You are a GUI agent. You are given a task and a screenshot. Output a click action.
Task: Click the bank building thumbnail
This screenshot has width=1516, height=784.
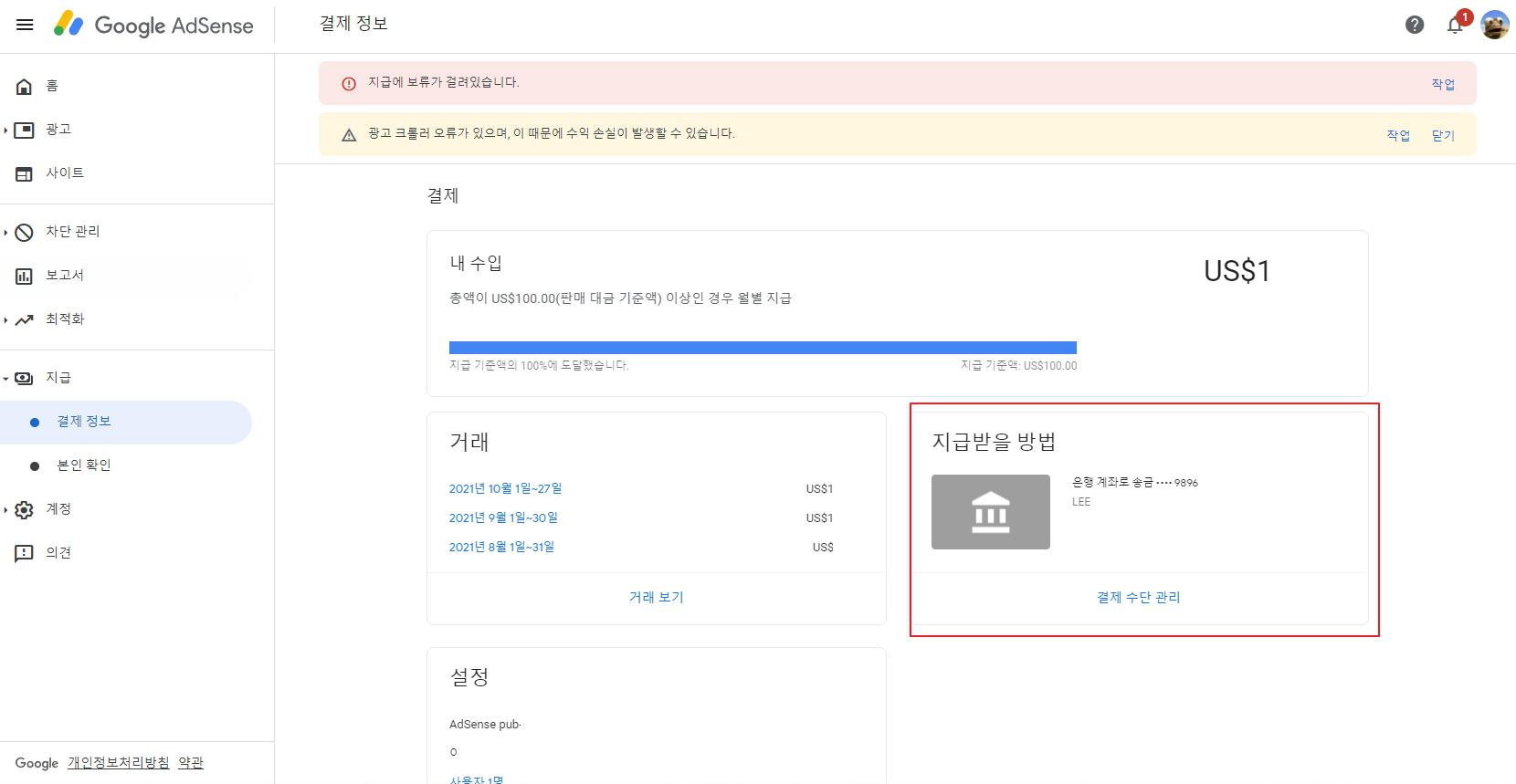(x=991, y=512)
